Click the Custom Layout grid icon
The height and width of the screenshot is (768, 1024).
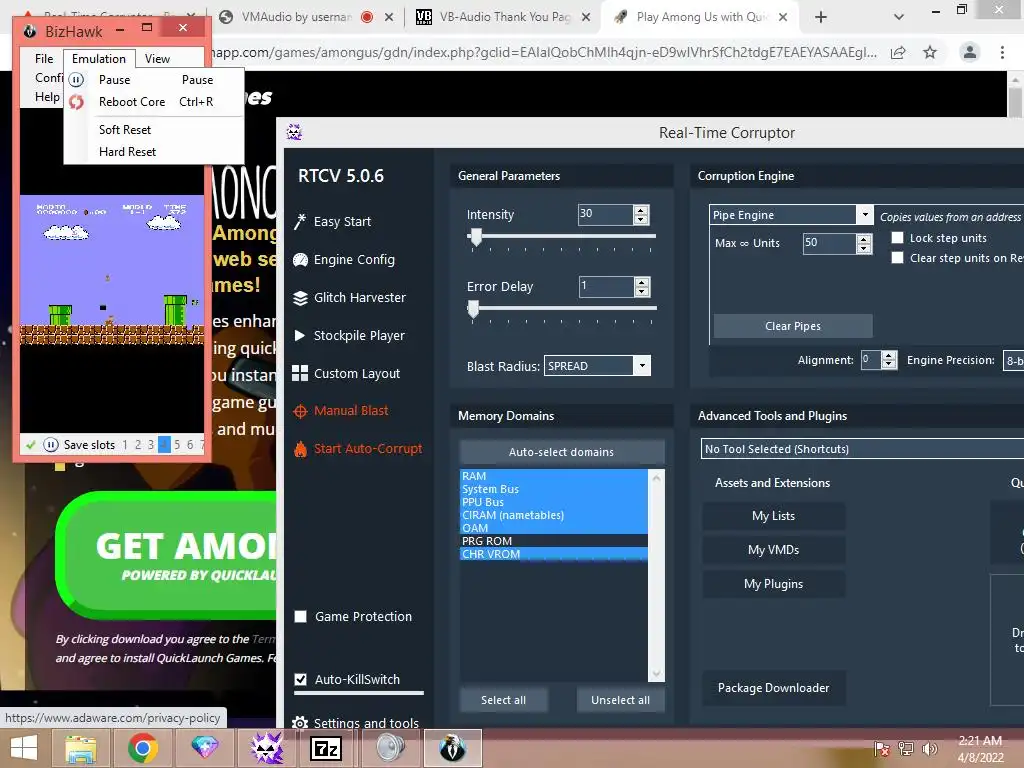300,373
